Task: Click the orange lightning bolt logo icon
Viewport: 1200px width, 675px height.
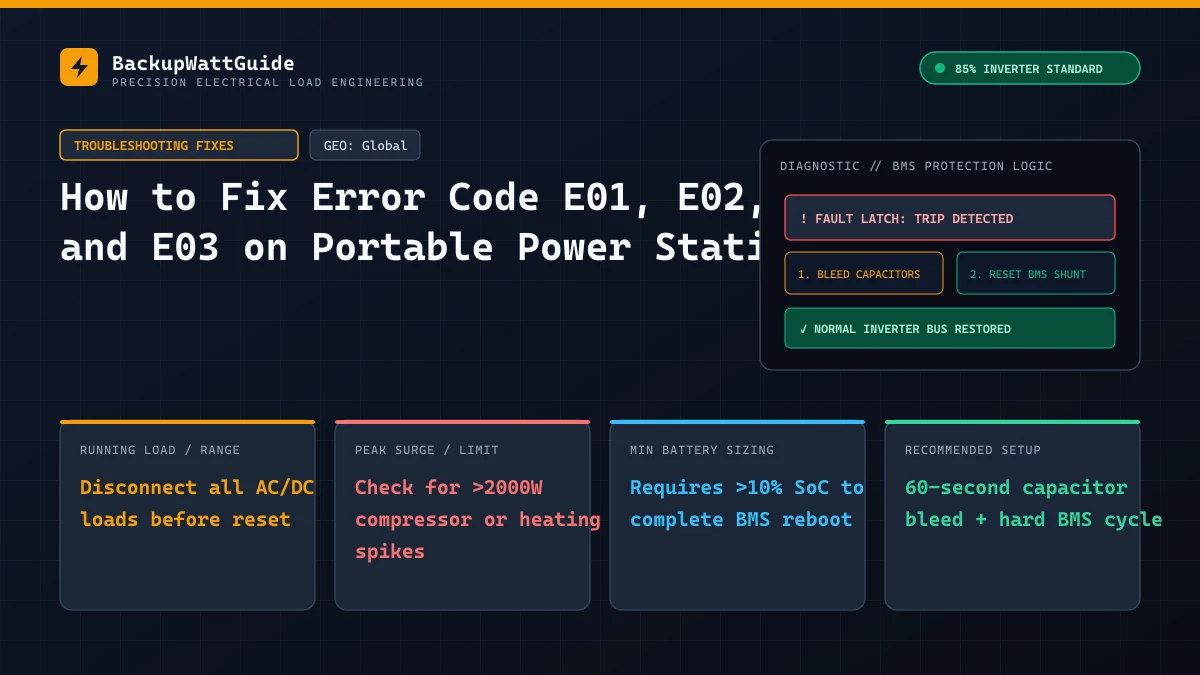Action: click(79, 67)
